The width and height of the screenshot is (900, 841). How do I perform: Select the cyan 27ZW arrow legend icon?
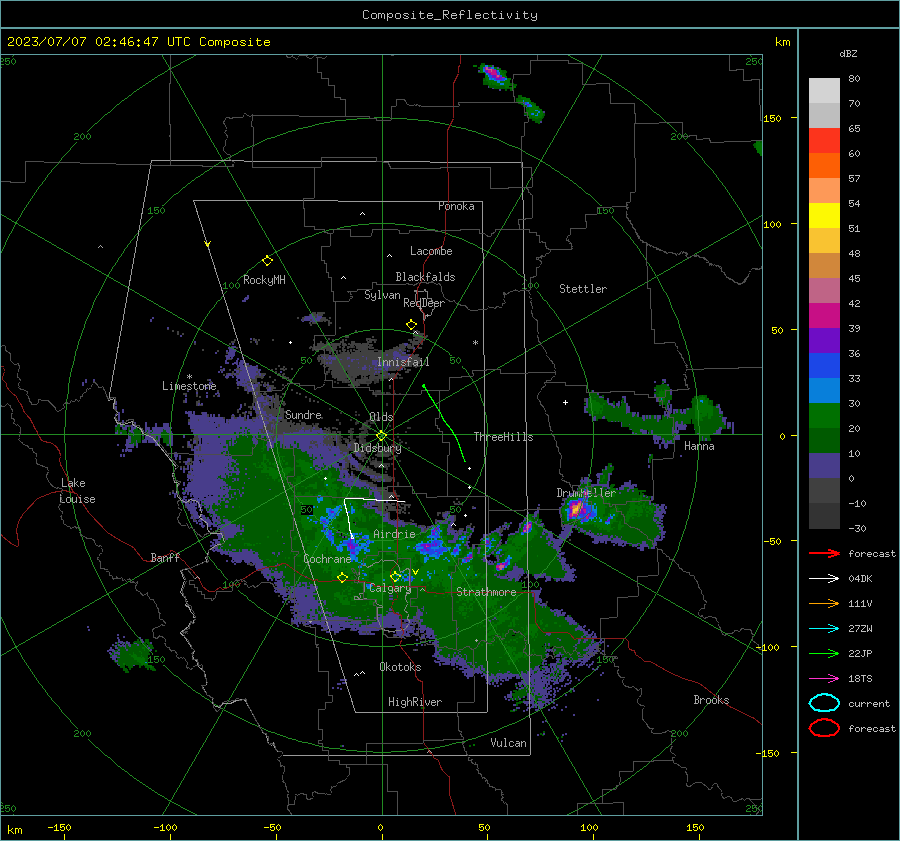(x=824, y=629)
